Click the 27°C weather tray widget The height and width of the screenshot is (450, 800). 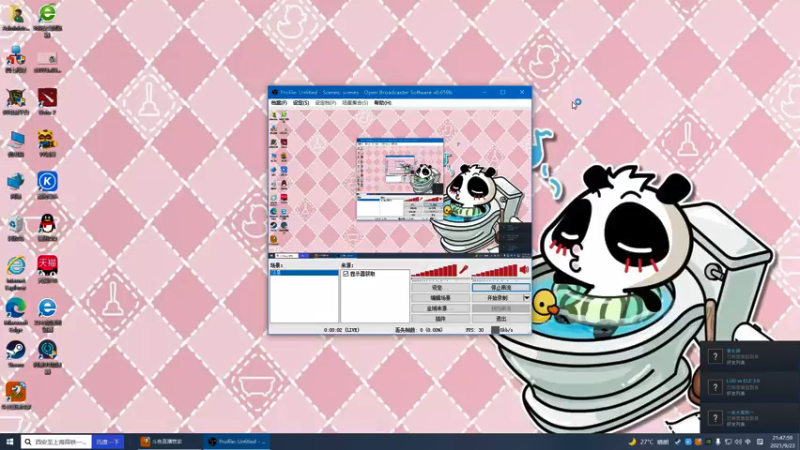pyautogui.click(x=648, y=442)
